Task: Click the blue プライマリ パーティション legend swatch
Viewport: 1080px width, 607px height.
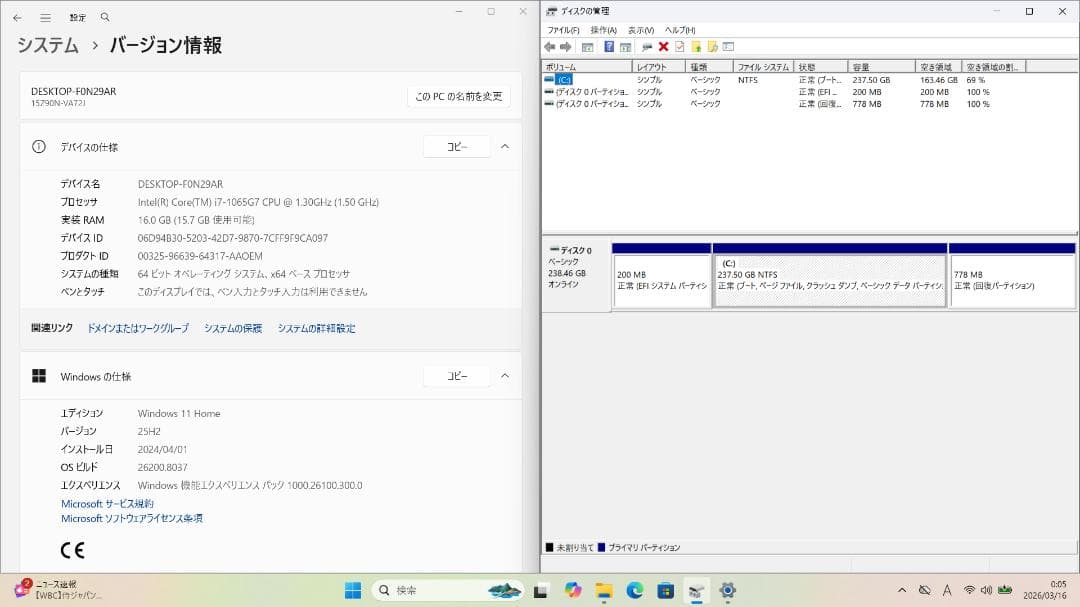Action: (601, 548)
